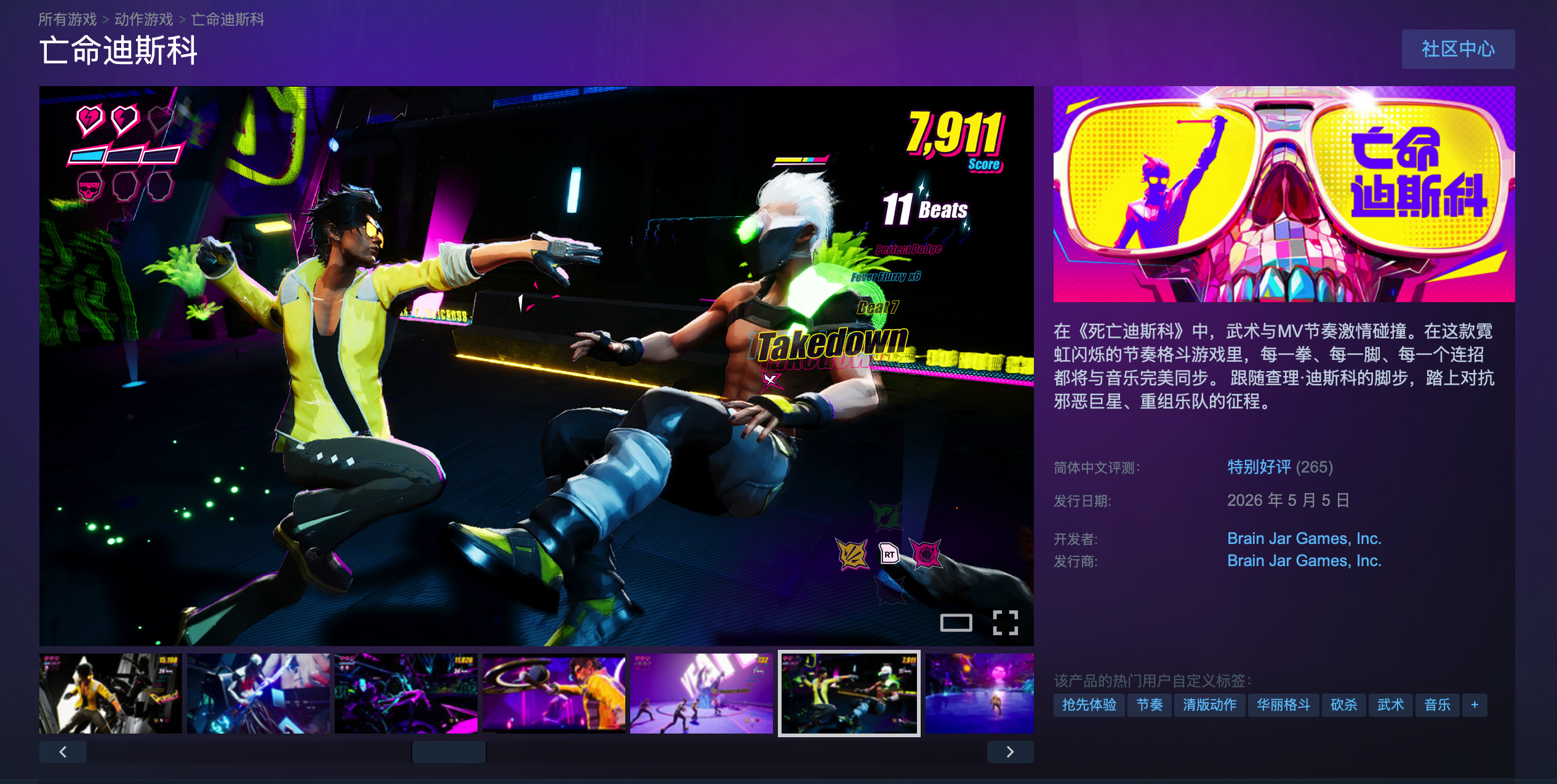This screenshot has height=784, width=1557.
Task: View the second thumbnail with the blue guitar fight
Action: [x=258, y=694]
